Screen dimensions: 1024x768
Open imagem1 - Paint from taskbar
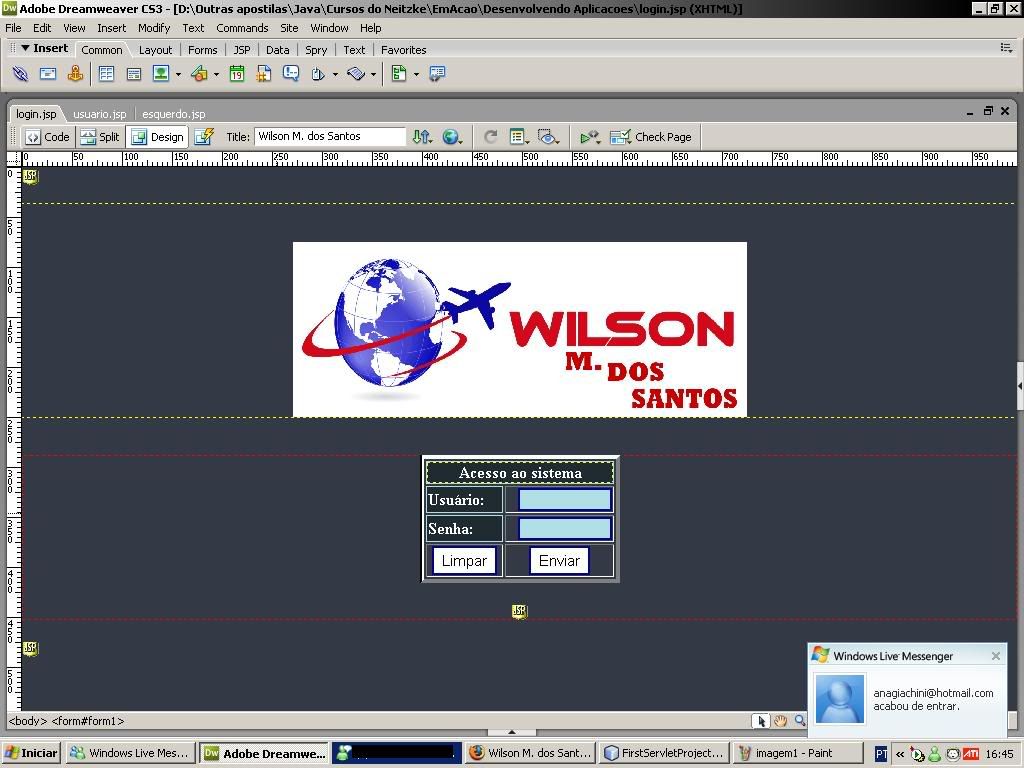click(798, 753)
